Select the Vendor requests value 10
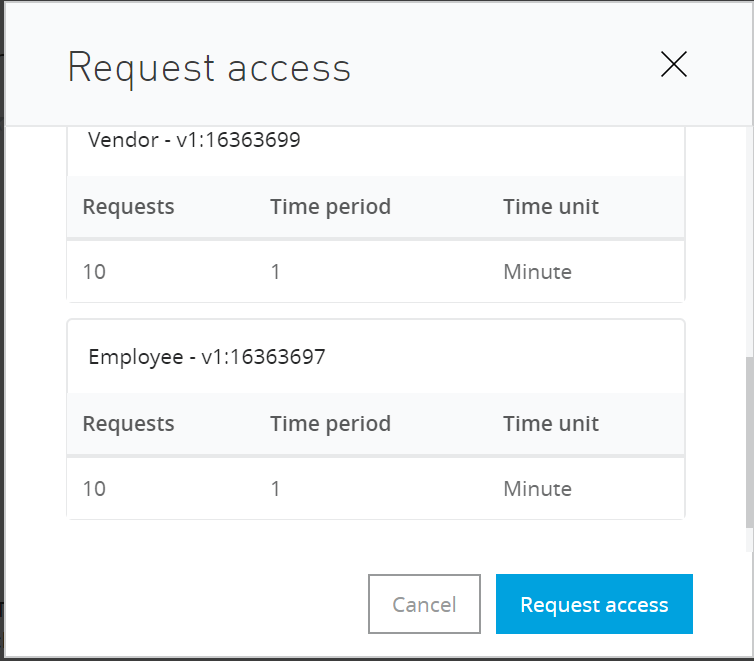754x661 pixels. tap(94, 272)
